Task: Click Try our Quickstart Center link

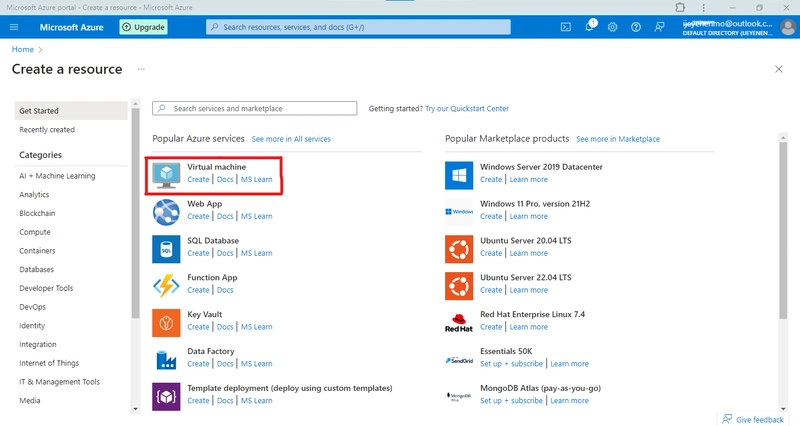Action: point(467,108)
